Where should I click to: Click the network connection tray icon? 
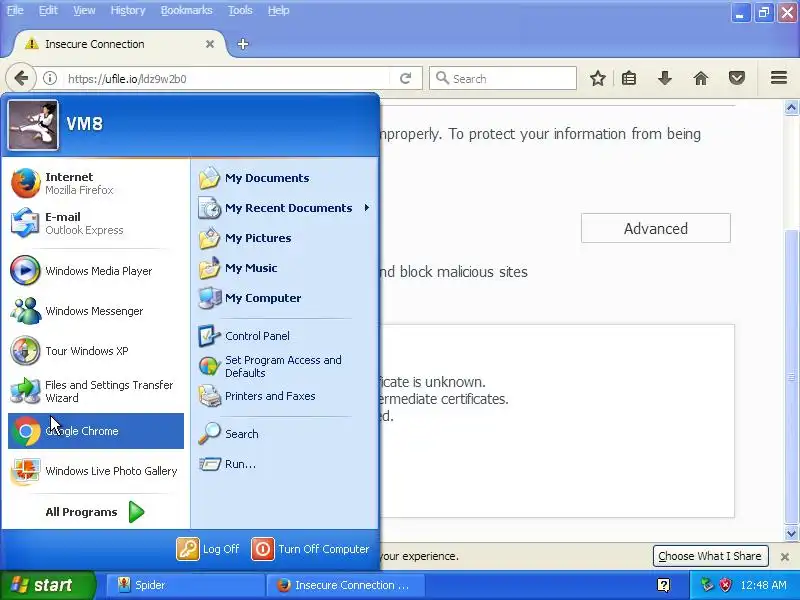[x=707, y=585]
